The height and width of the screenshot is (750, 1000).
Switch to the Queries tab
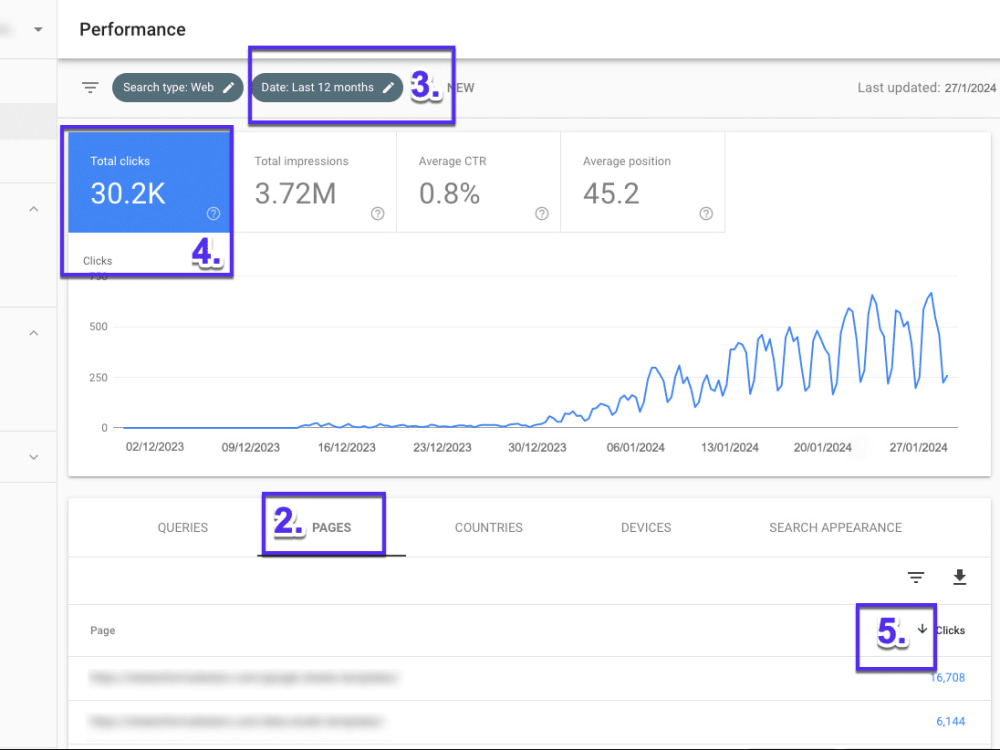(x=182, y=527)
